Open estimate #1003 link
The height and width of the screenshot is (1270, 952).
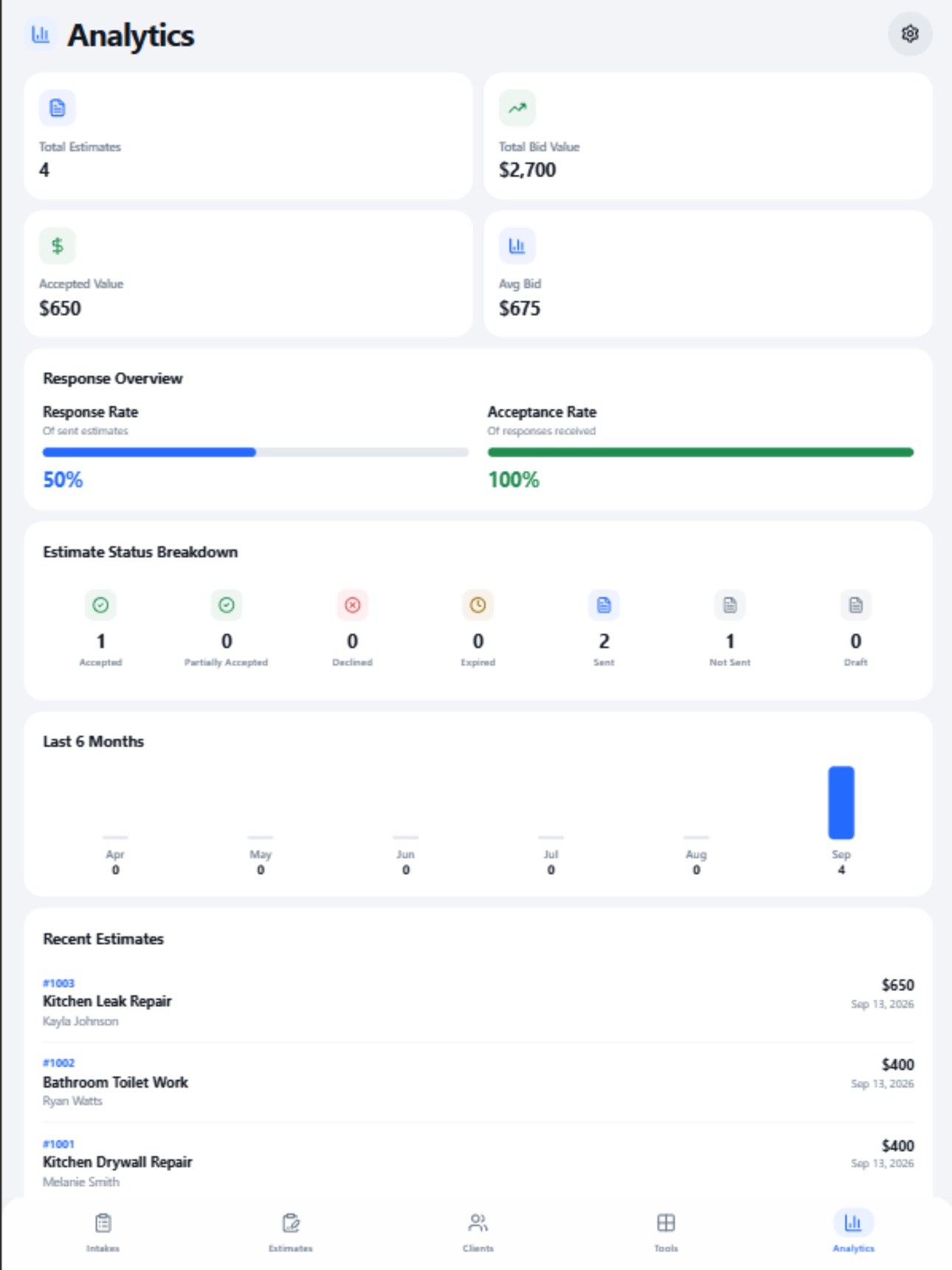tap(58, 984)
